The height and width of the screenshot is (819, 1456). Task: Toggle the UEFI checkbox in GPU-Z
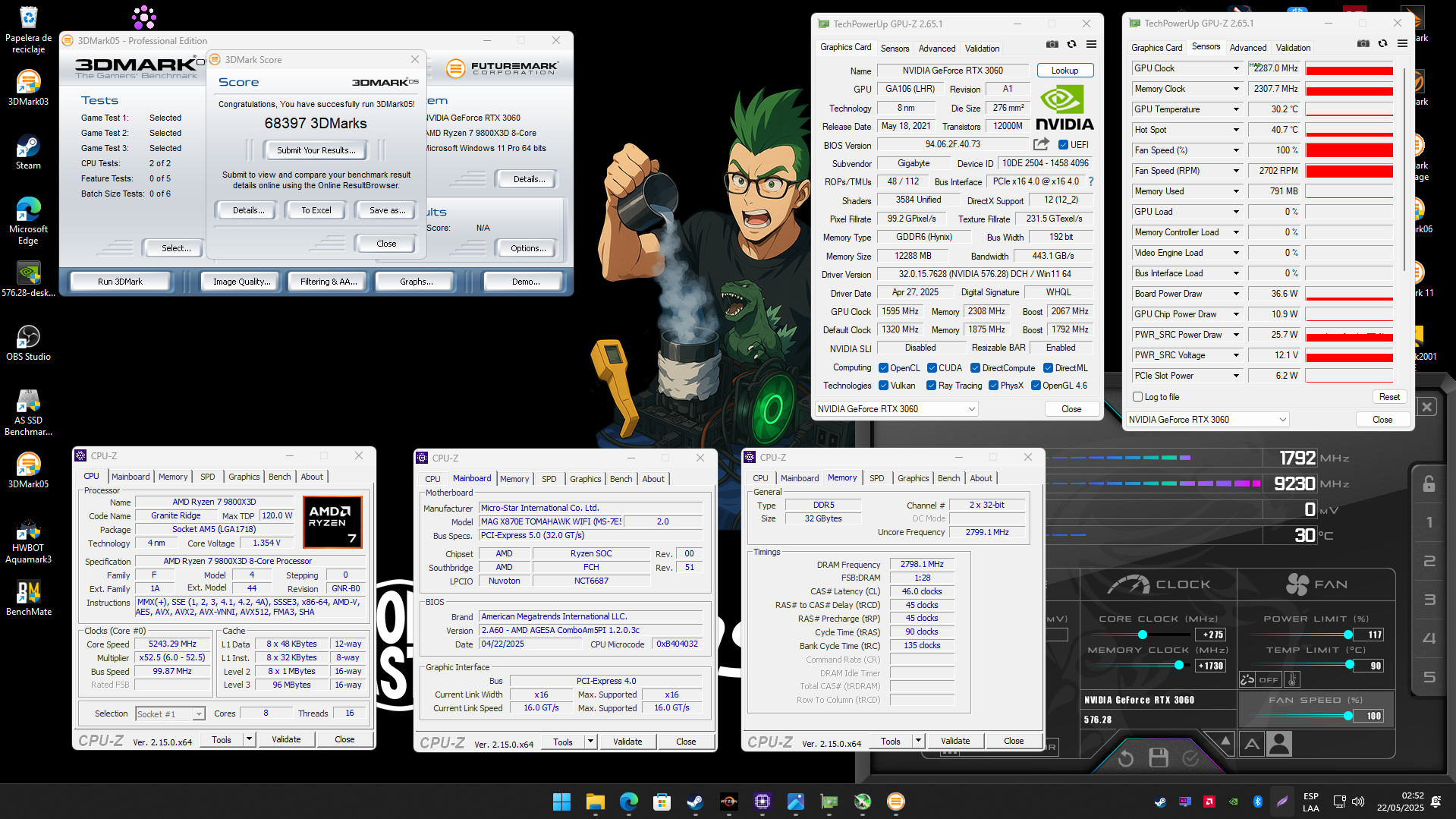click(x=1063, y=145)
